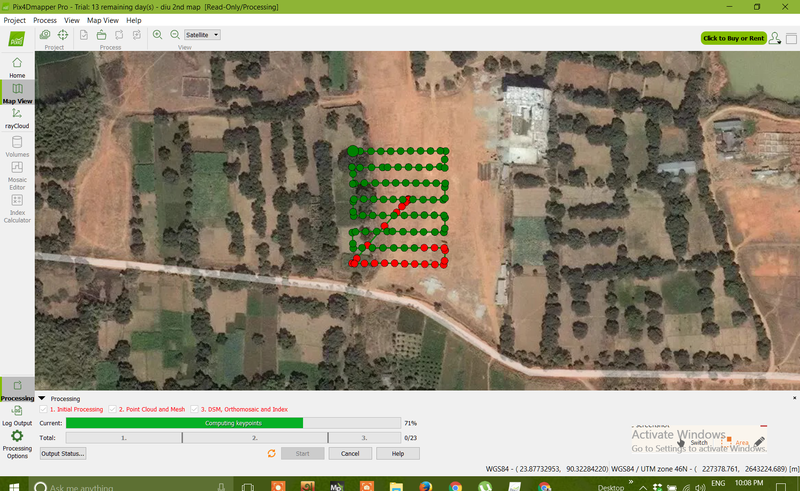Open the rayCloud view in sidebar
This screenshot has width=800, height=491.
point(17,118)
